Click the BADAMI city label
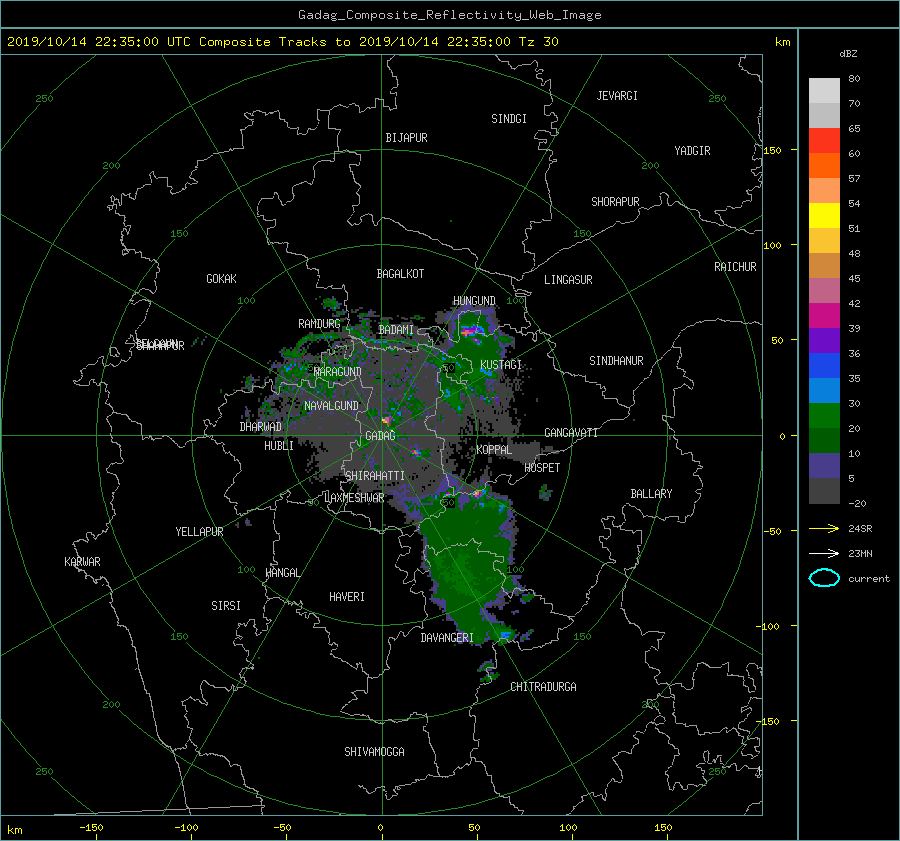 pyautogui.click(x=396, y=330)
